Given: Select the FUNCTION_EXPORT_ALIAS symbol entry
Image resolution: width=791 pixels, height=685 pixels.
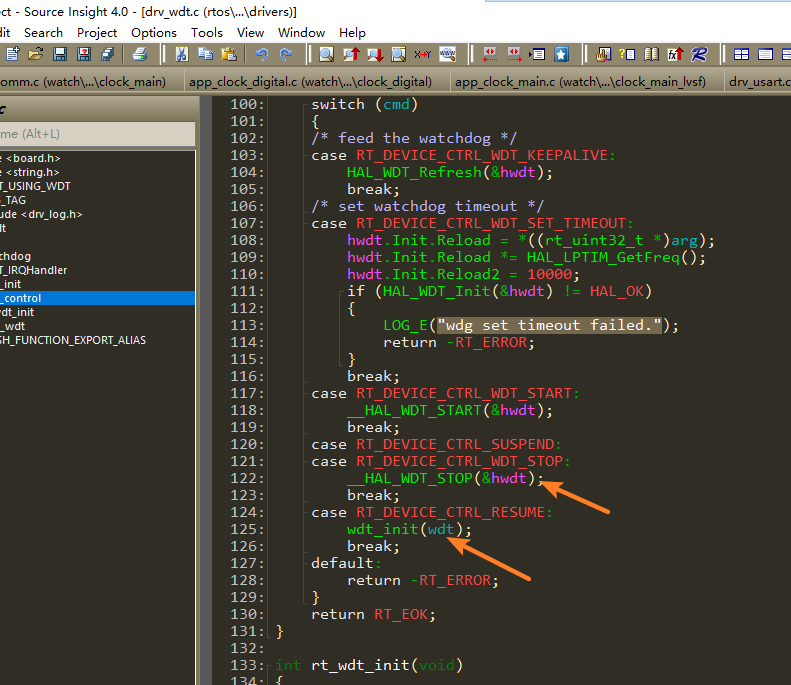Looking at the screenshot, I should click(73, 340).
